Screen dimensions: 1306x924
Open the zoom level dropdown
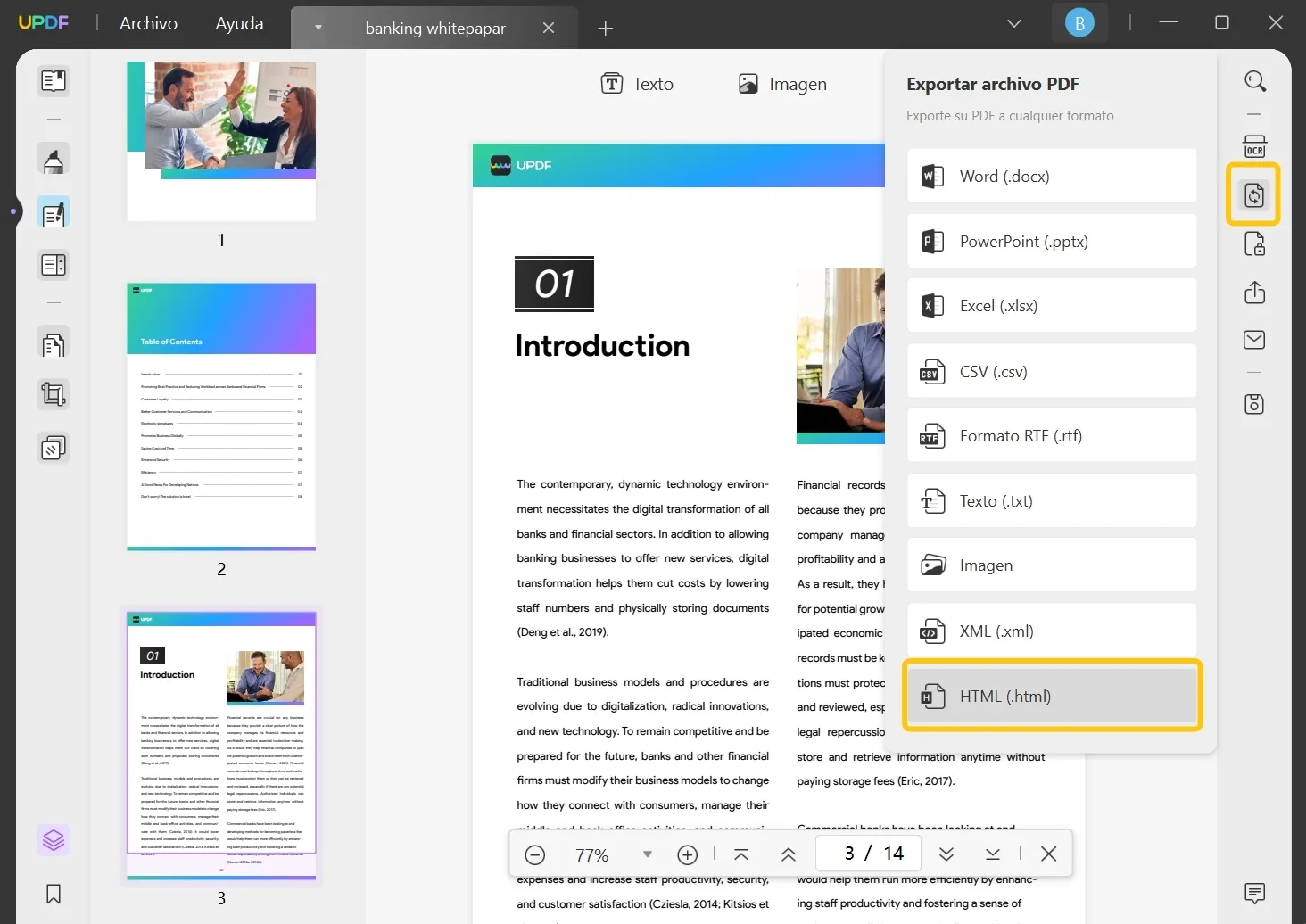click(648, 854)
